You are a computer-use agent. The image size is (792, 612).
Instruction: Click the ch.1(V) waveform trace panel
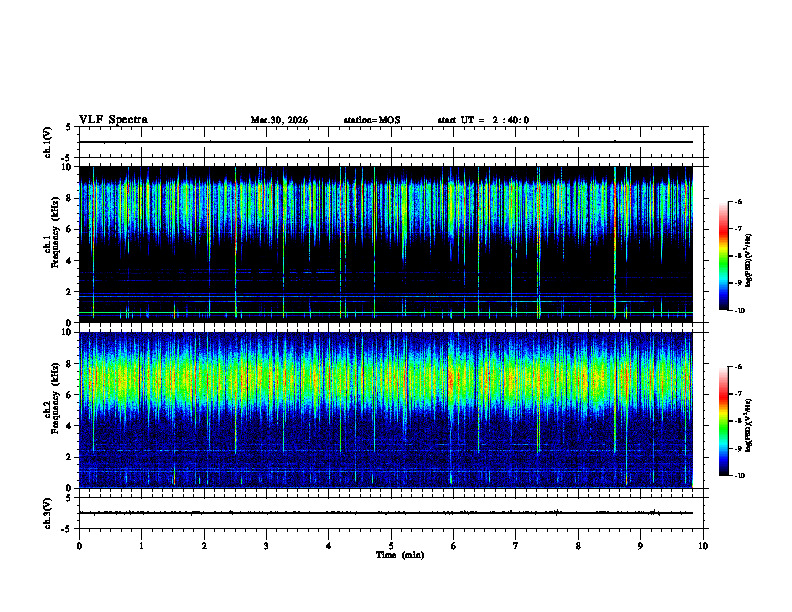pyautogui.click(x=391, y=142)
